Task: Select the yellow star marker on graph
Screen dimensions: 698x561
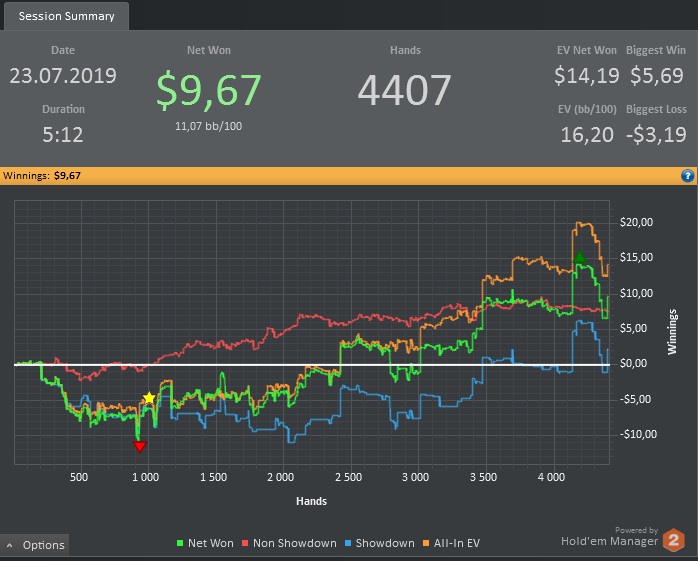Action: pyautogui.click(x=149, y=398)
